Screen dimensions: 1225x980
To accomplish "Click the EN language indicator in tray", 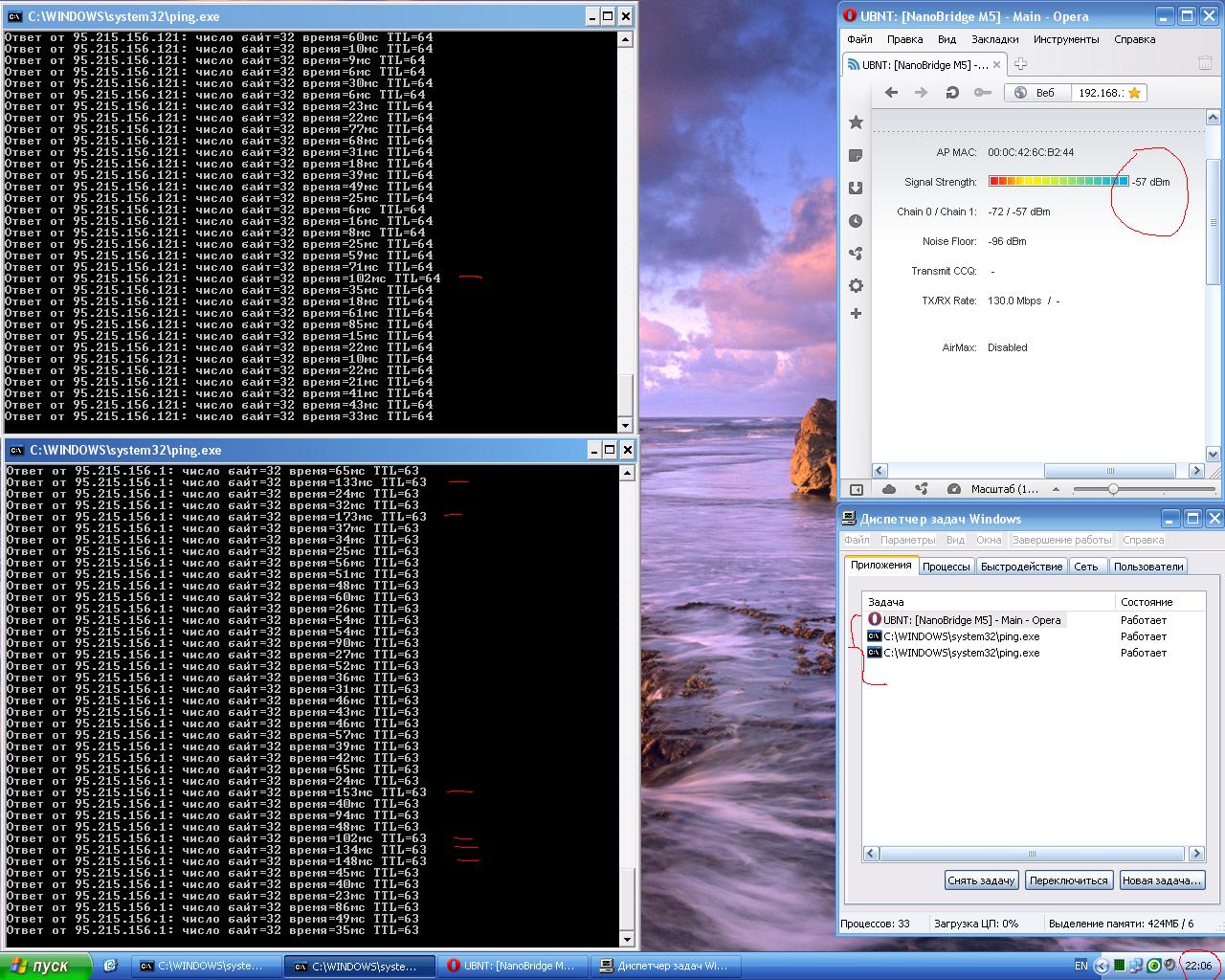I will tap(1080, 966).
